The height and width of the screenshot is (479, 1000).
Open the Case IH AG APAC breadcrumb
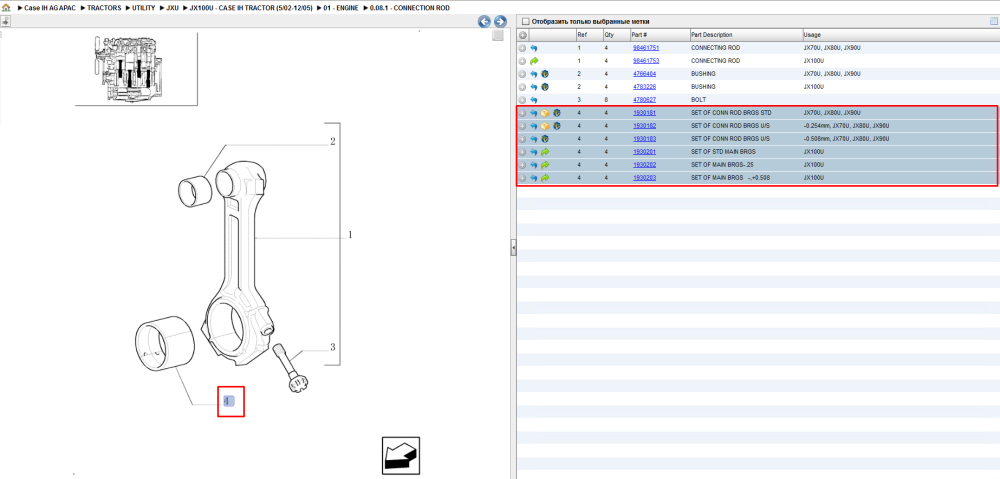pos(50,8)
